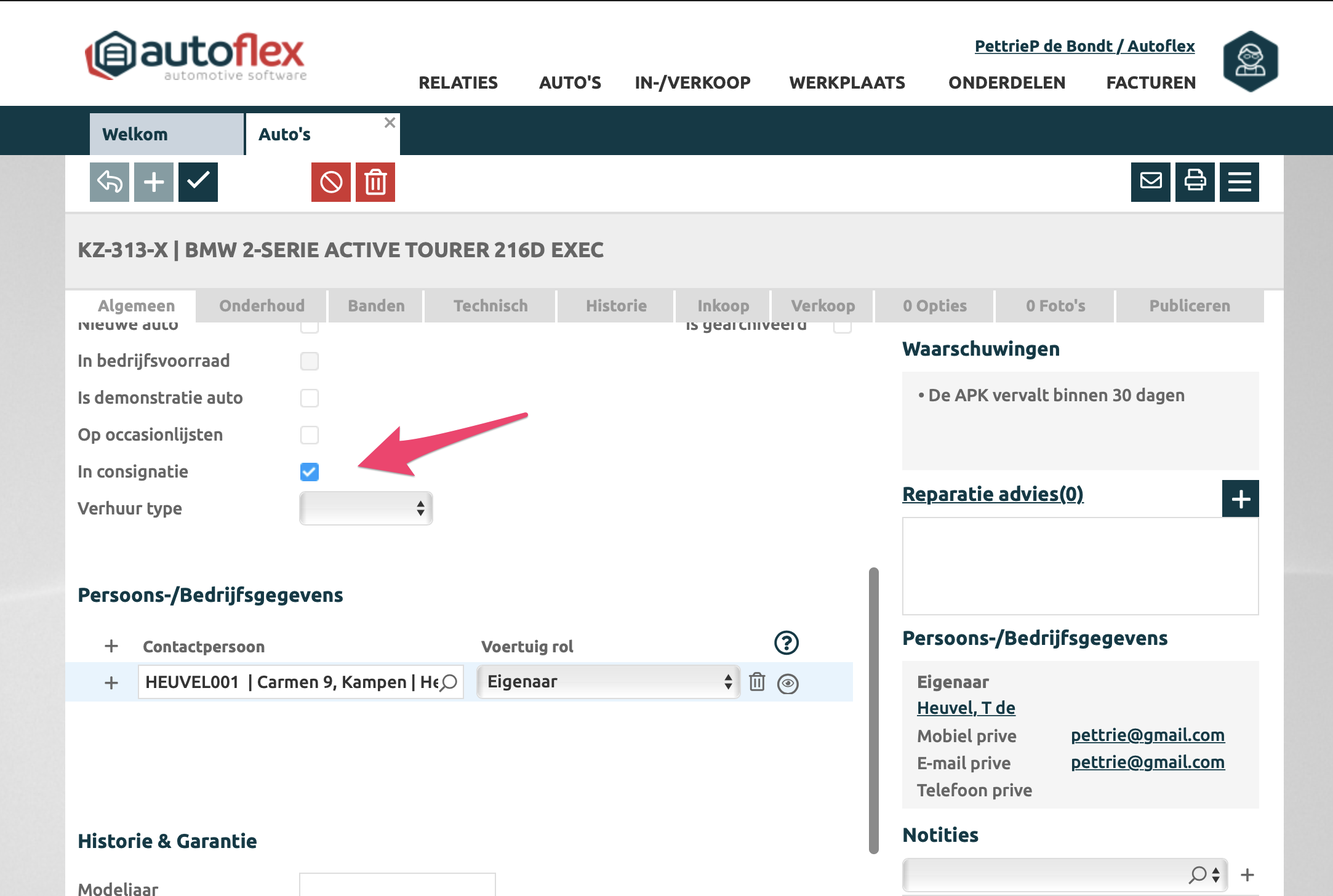Open the Verhuur type dropdown

coord(366,508)
